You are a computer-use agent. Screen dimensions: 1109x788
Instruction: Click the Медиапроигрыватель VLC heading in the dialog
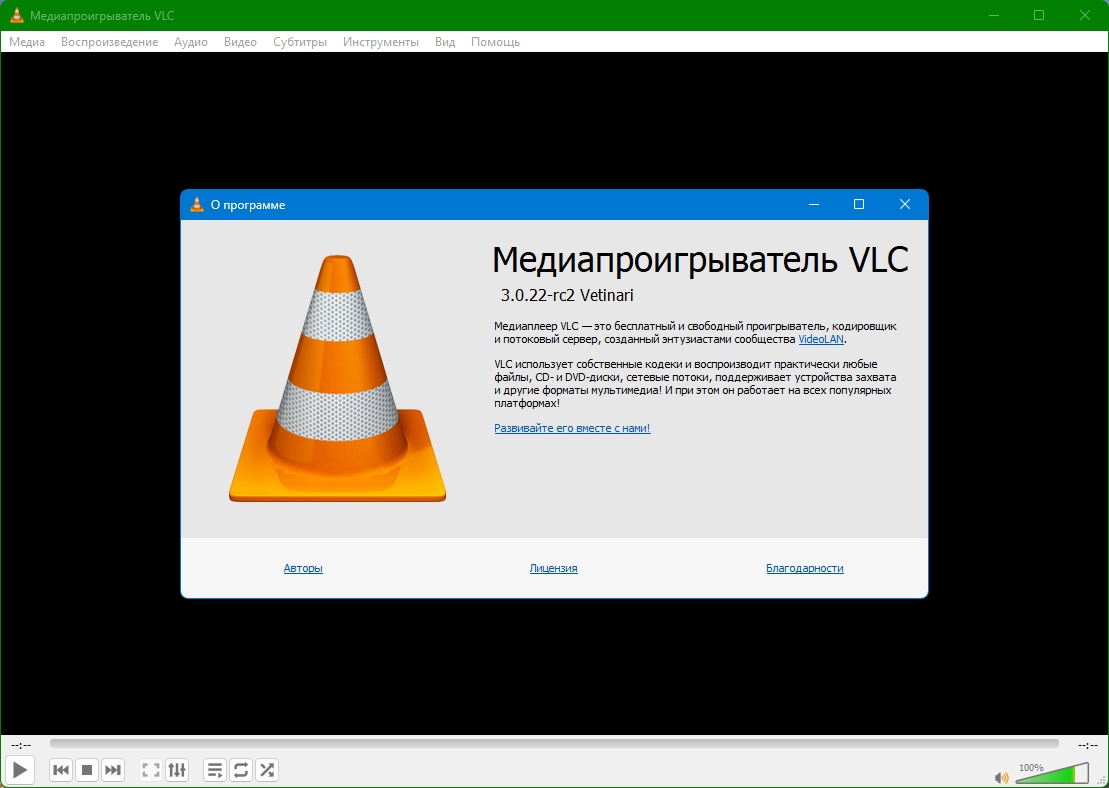[700, 260]
